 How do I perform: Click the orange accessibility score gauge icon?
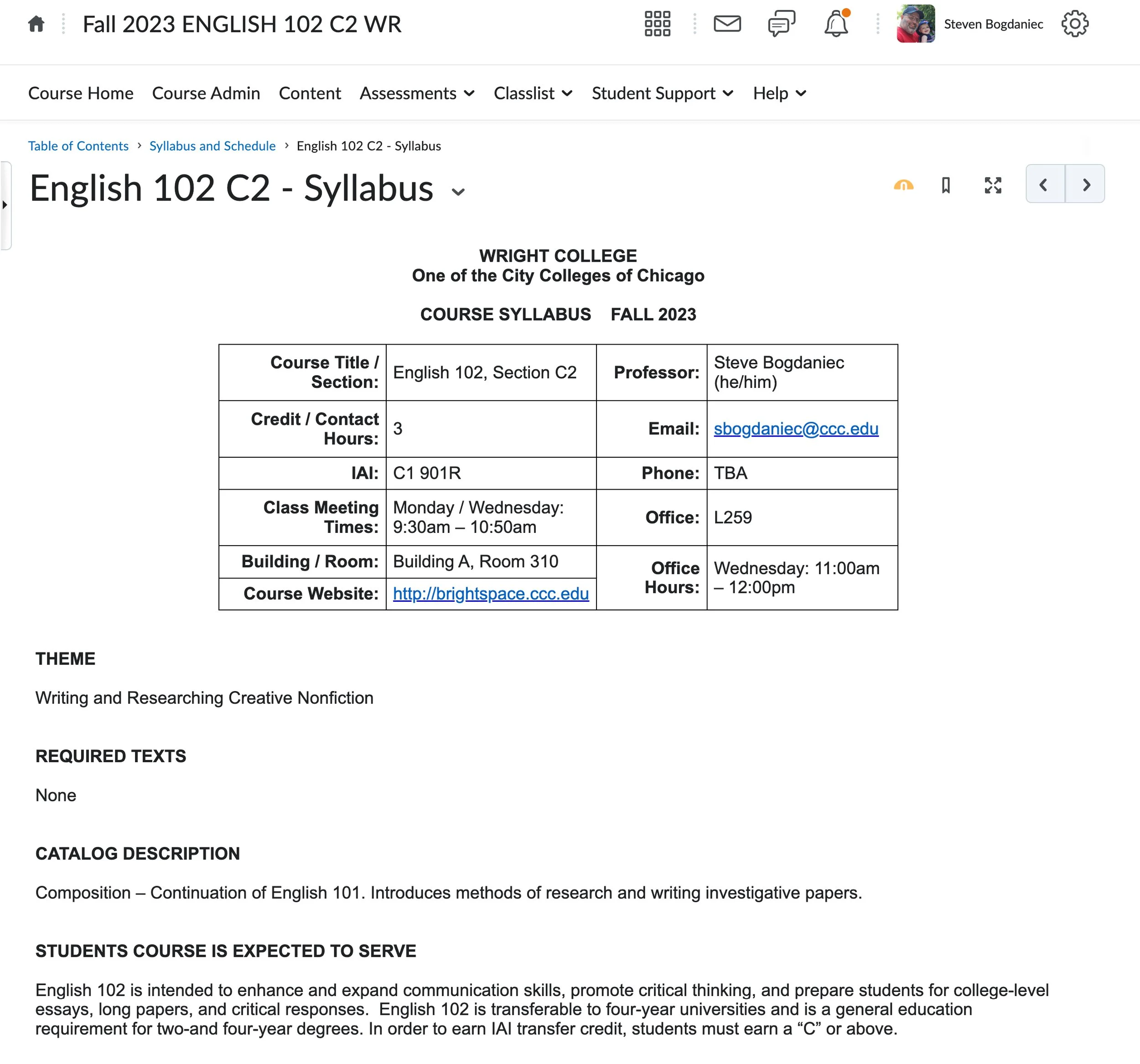903,185
